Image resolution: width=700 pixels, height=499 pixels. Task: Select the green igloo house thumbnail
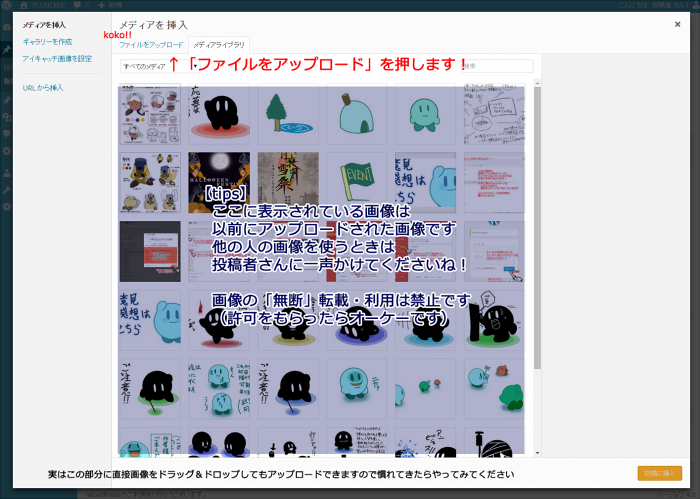[x=357, y=113]
